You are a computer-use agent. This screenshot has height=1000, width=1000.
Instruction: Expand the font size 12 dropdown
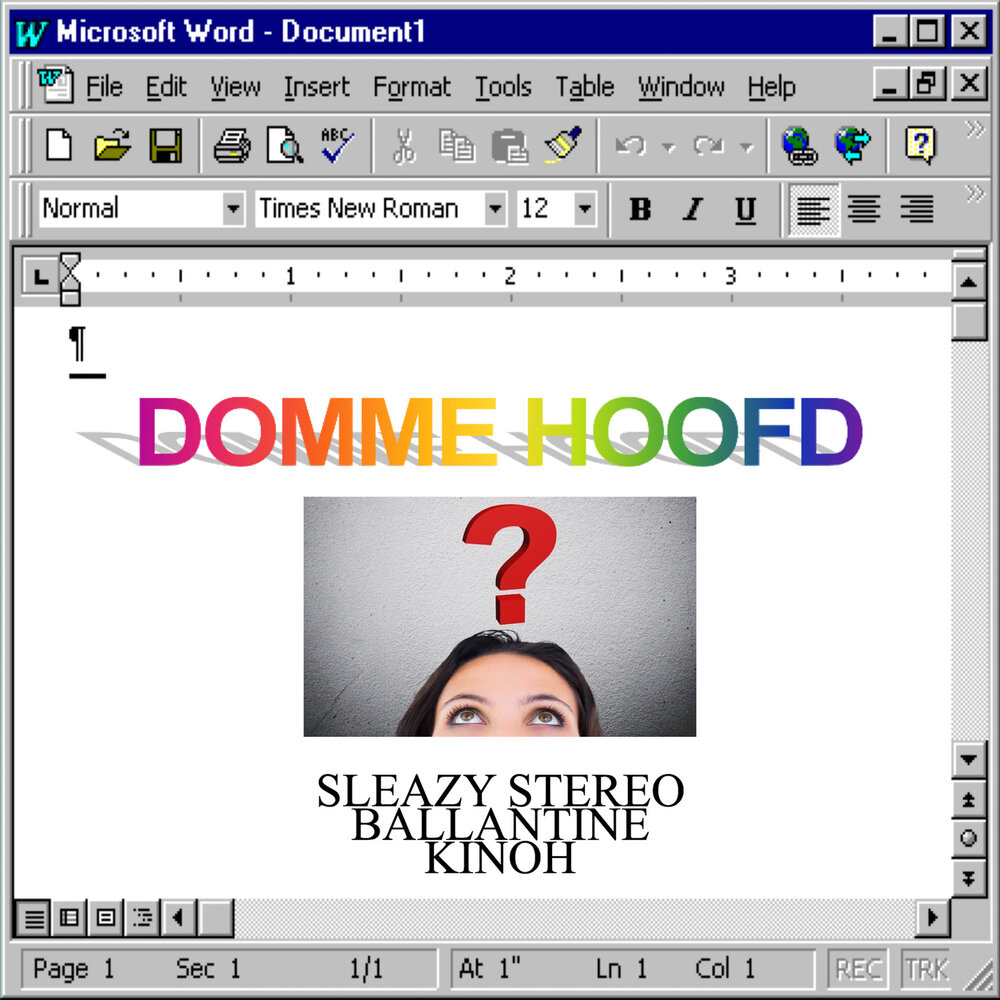click(585, 209)
